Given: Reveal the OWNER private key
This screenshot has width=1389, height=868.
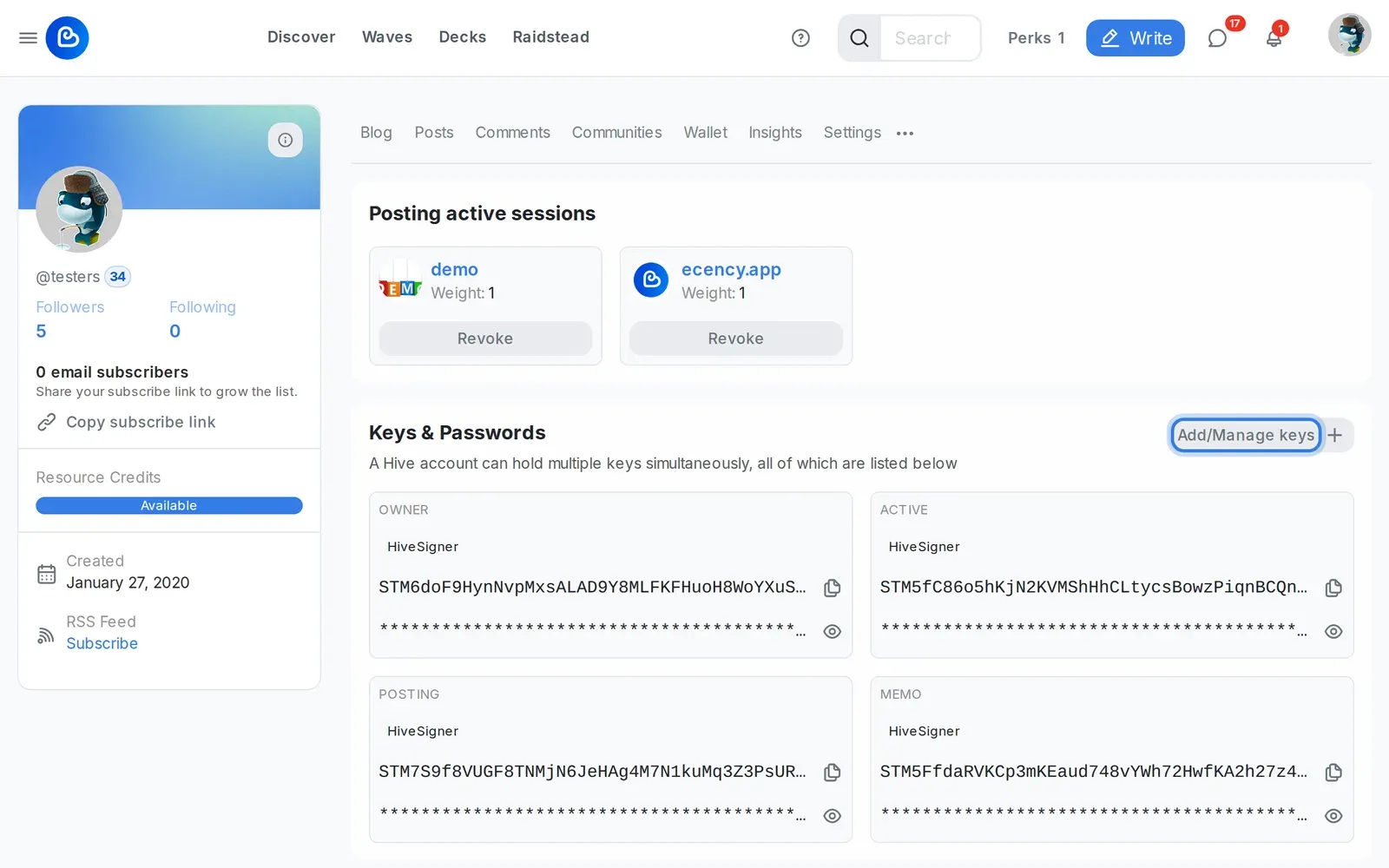Looking at the screenshot, I should [832, 631].
